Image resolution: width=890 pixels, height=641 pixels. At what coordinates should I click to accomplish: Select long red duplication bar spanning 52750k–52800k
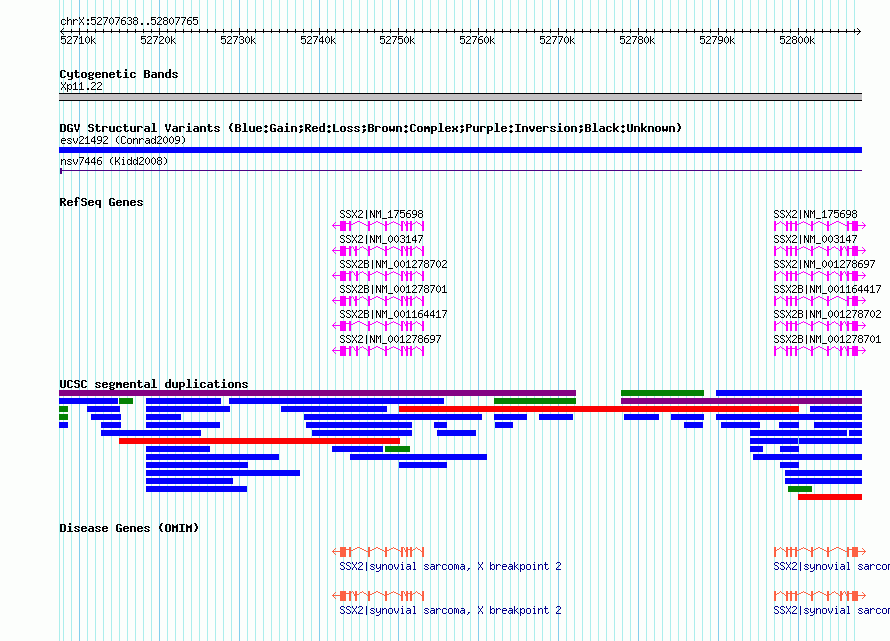tap(599, 409)
